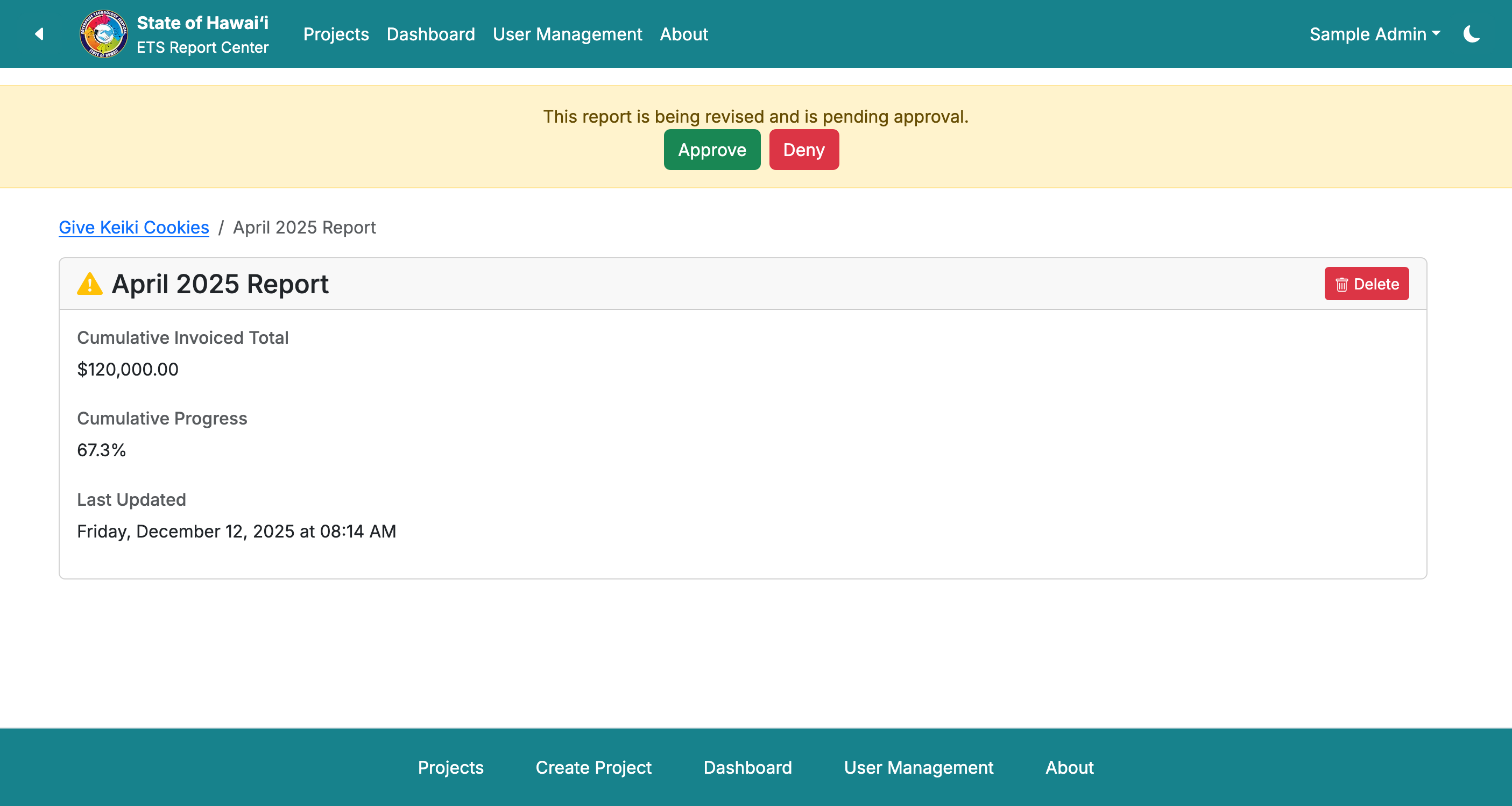Toggle dark mode moon icon
The height and width of the screenshot is (806, 1512).
[x=1471, y=34]
